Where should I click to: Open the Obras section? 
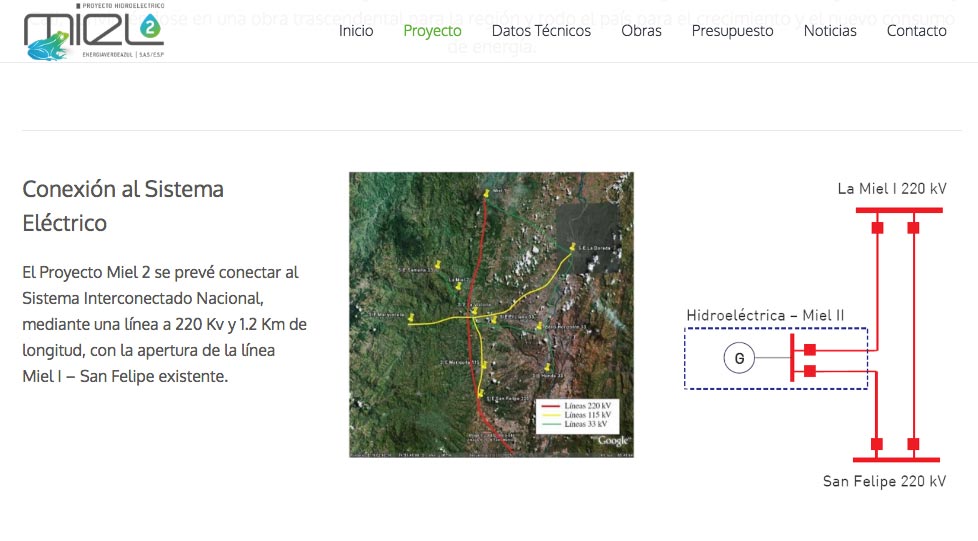[641, 31]
